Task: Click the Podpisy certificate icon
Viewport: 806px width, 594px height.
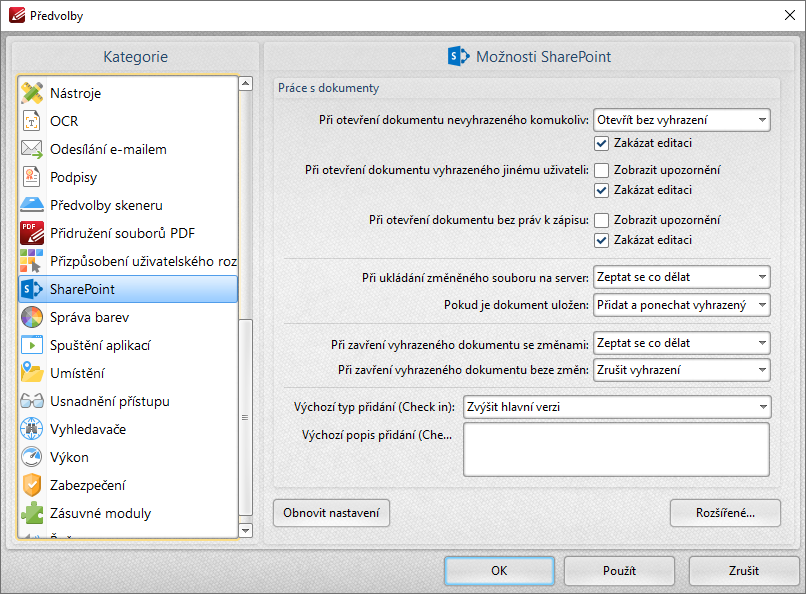Action: pyautogui.click(x=32, y=177)
